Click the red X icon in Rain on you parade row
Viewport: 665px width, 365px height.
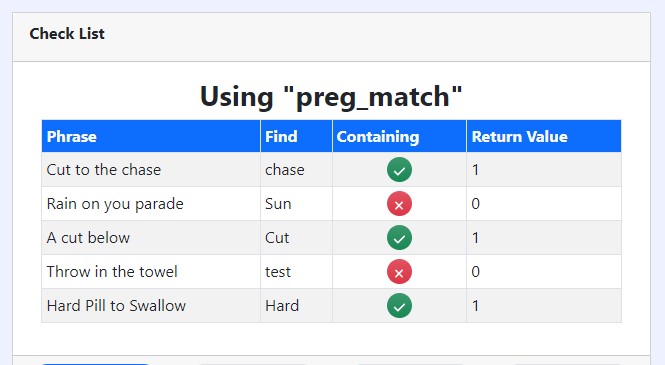coord(399,203)
